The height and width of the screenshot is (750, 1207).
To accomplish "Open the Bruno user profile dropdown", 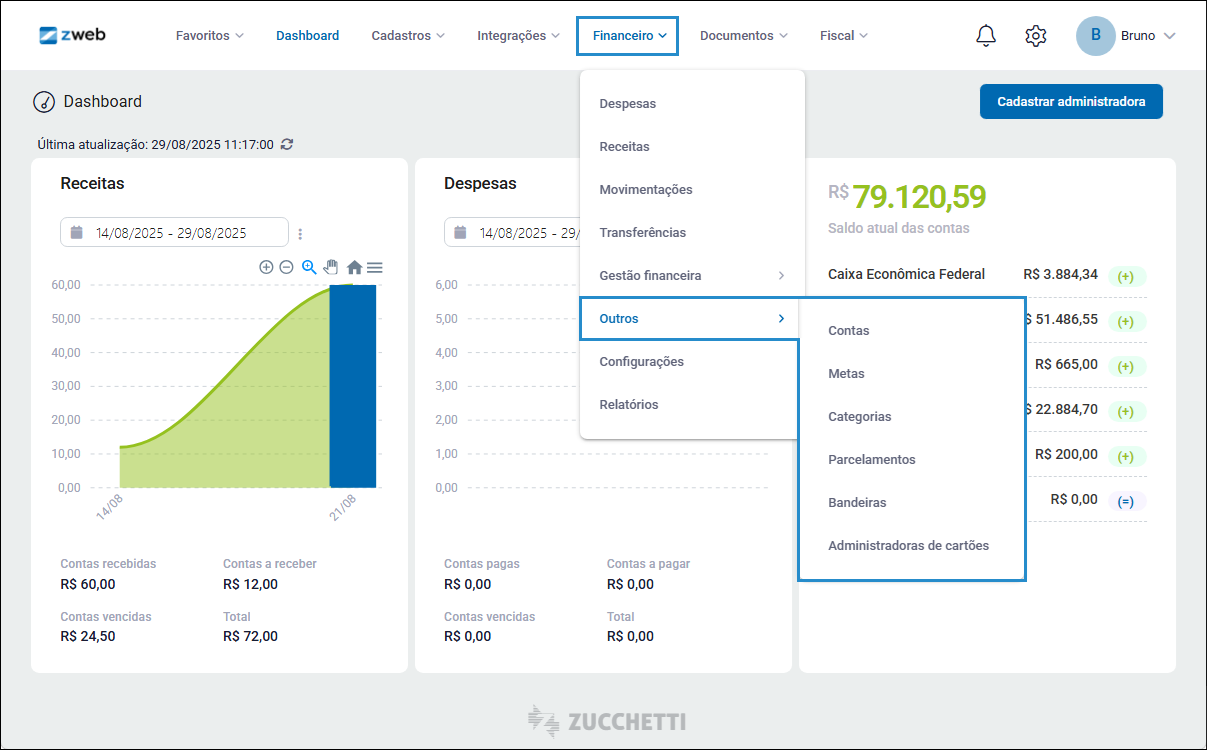I will 1126,36.
